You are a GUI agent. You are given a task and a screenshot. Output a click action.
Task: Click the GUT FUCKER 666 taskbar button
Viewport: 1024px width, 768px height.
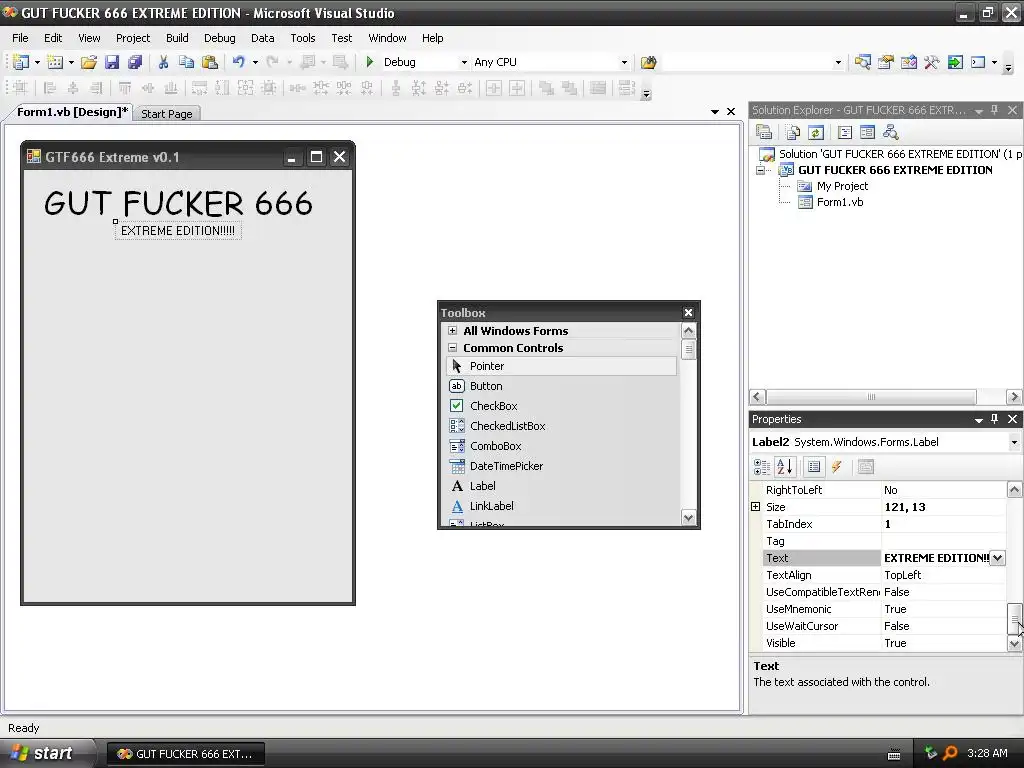click(x=185, y=754)
